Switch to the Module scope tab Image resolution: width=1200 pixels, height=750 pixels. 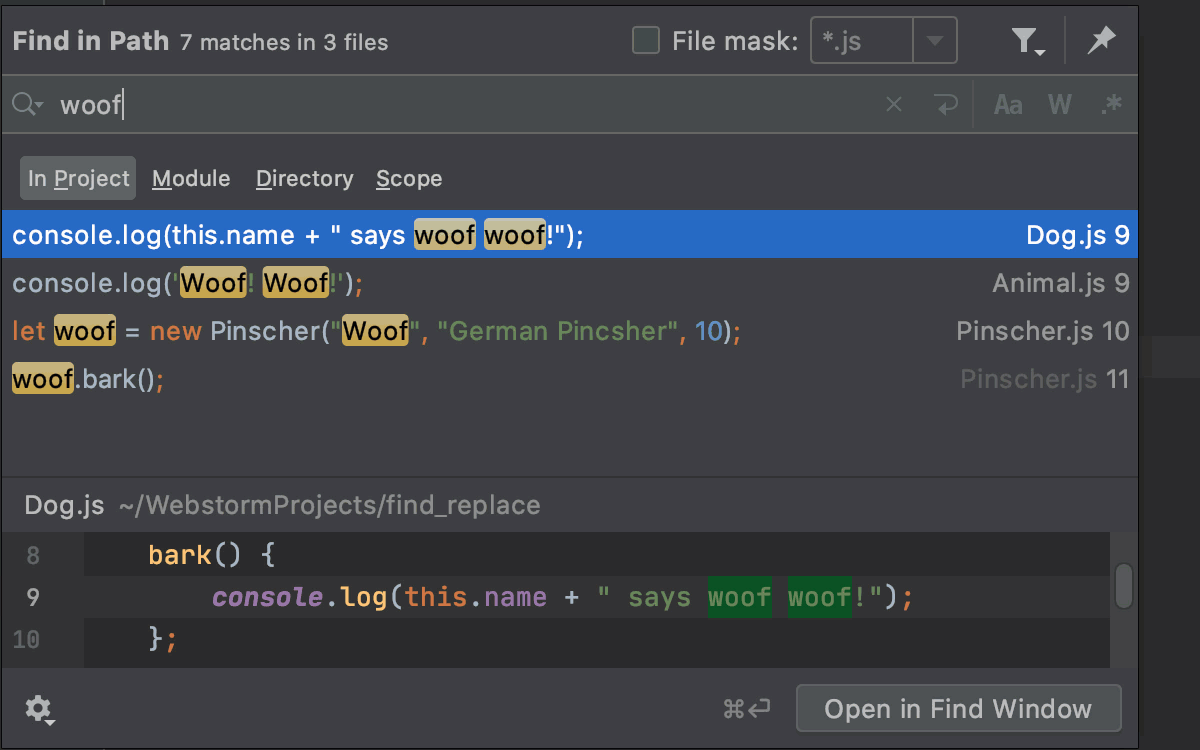point(191,178)
